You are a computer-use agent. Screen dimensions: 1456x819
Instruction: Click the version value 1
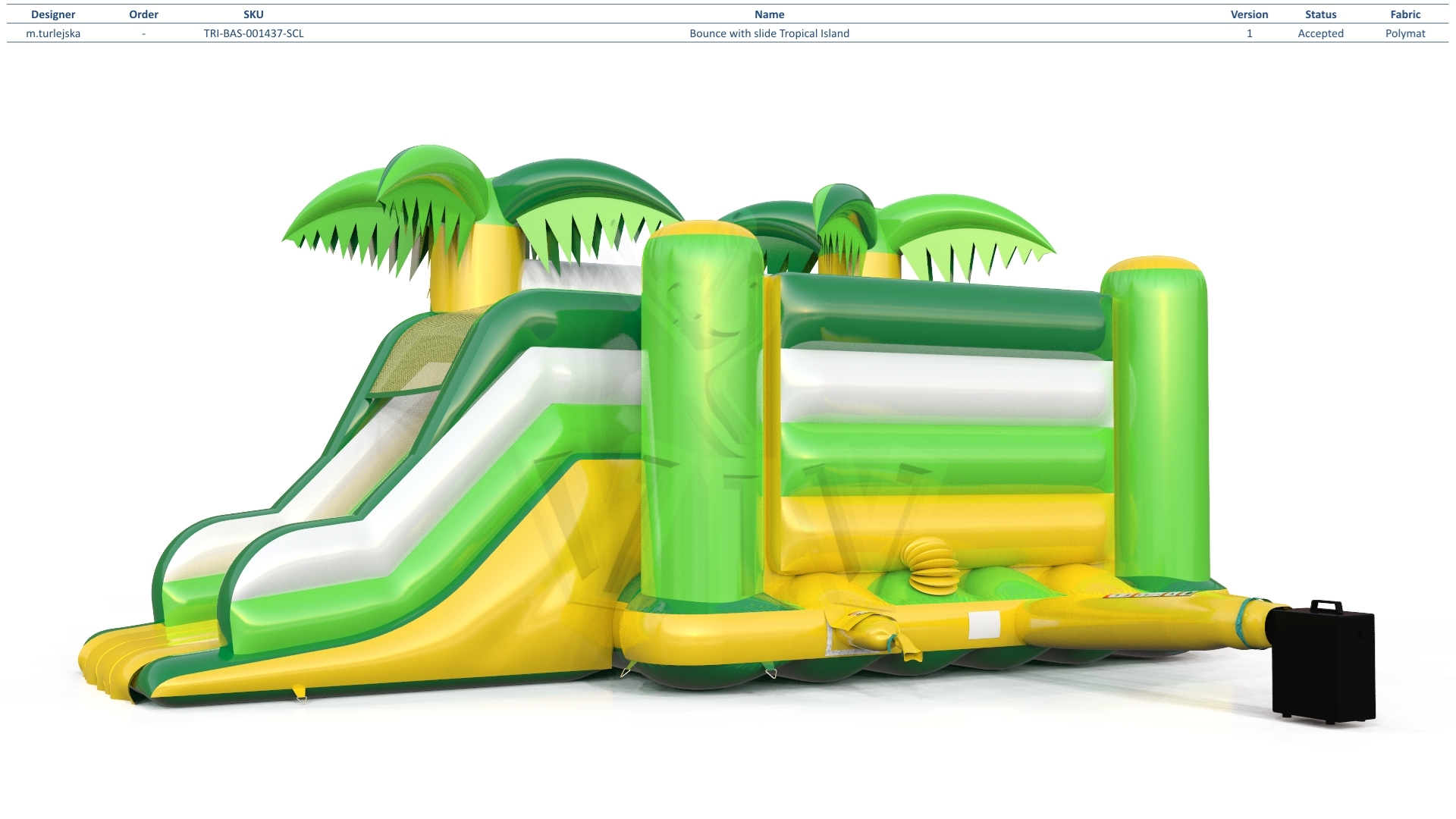[1249, 33]
